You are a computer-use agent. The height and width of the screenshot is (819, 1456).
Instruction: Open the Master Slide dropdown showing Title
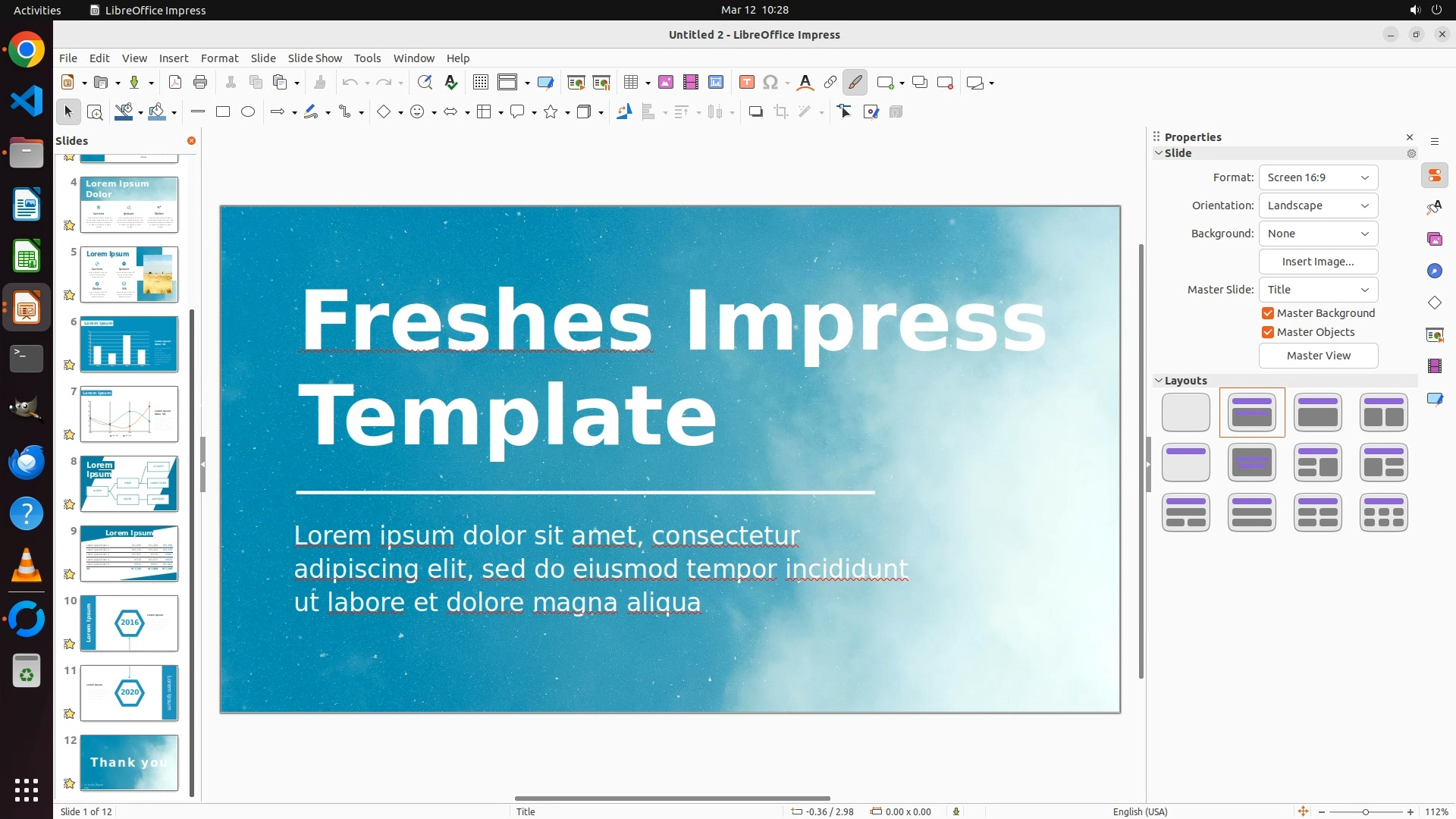coord(1318,290)
